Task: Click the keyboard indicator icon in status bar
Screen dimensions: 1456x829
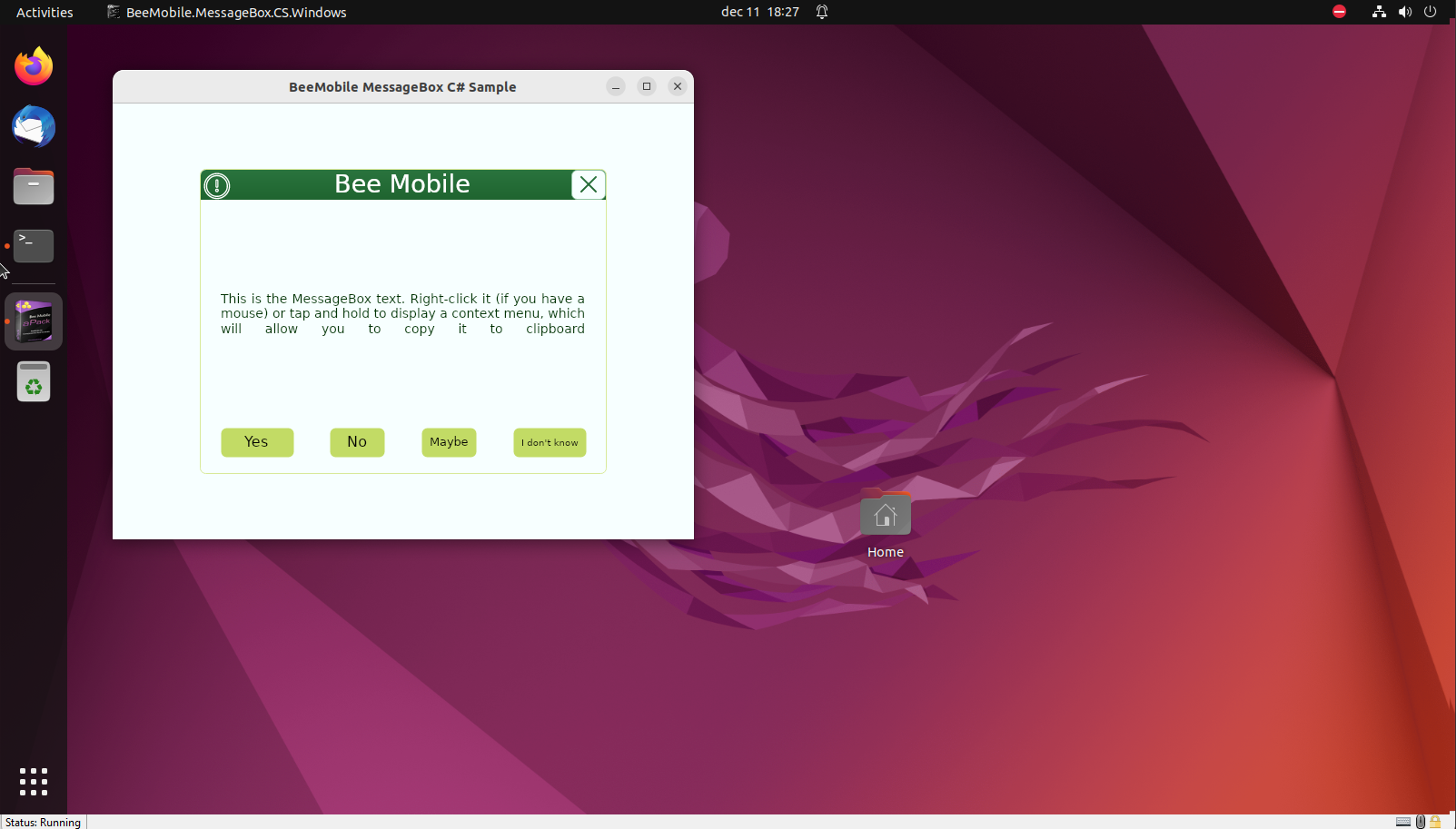Action: point(1403,822)
